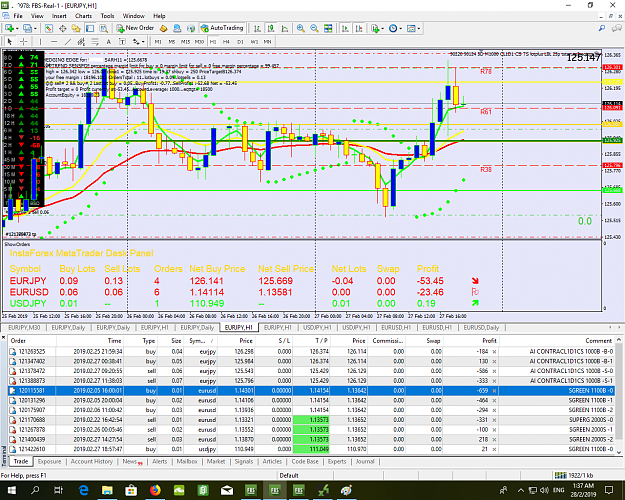The width and height of the screenshot is (625, 500).
Task: Toggle the AutoTrading button
Action: click(x=222, y=28)
